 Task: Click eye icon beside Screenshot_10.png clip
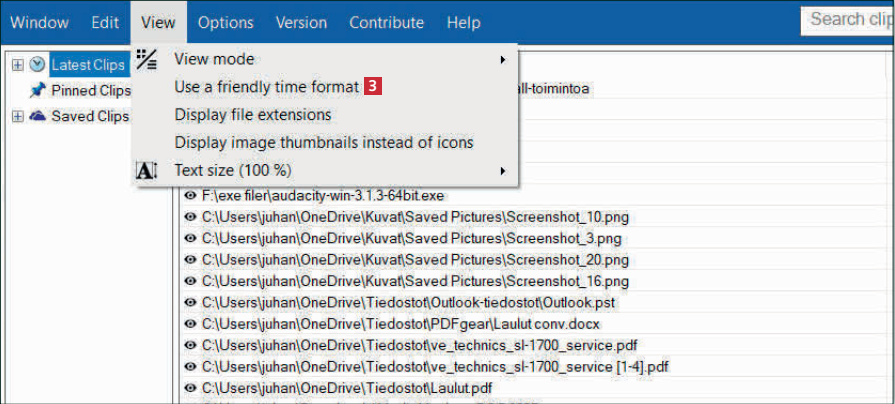[190, 217]
